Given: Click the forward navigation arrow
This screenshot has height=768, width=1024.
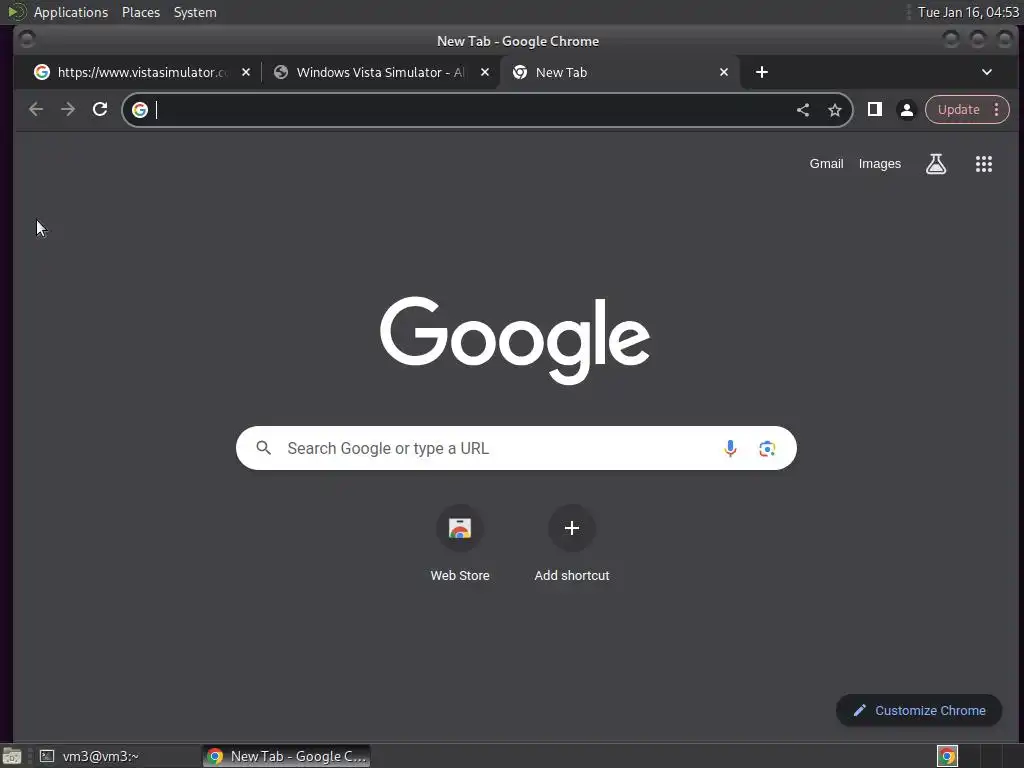Looking at the screenshot, I should [68, 109].
